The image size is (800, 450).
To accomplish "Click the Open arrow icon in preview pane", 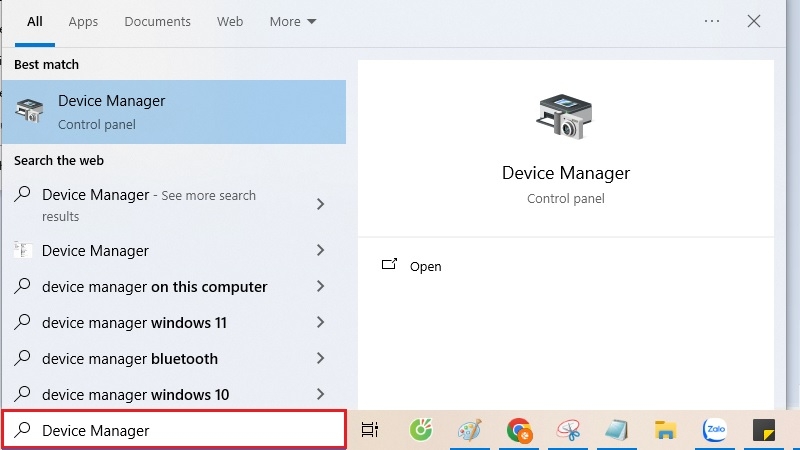I will tap(389, 264).
